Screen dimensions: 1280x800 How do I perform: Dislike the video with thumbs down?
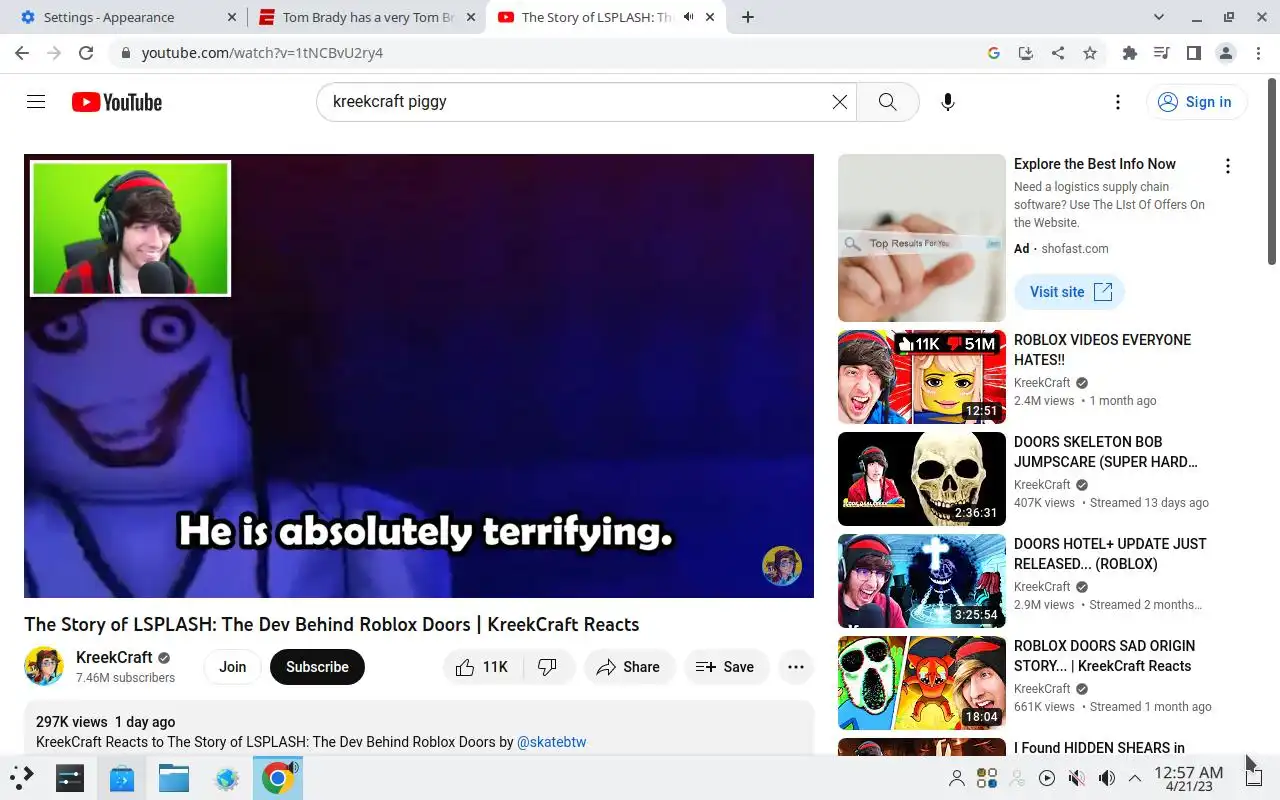click(x=548, y=667)
